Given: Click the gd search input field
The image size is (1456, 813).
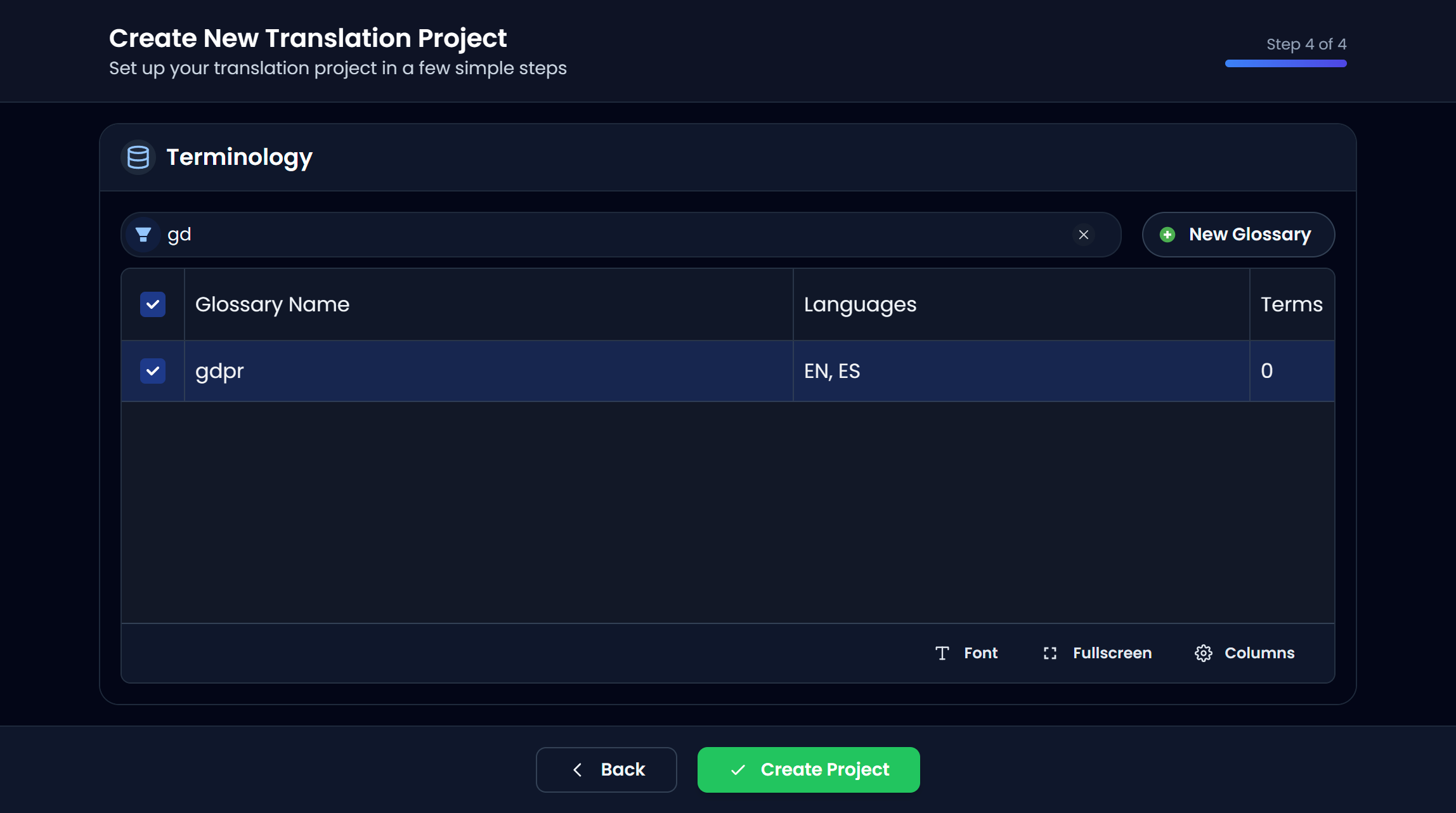Looking at the screenshot, I should (x=444, y=234).
